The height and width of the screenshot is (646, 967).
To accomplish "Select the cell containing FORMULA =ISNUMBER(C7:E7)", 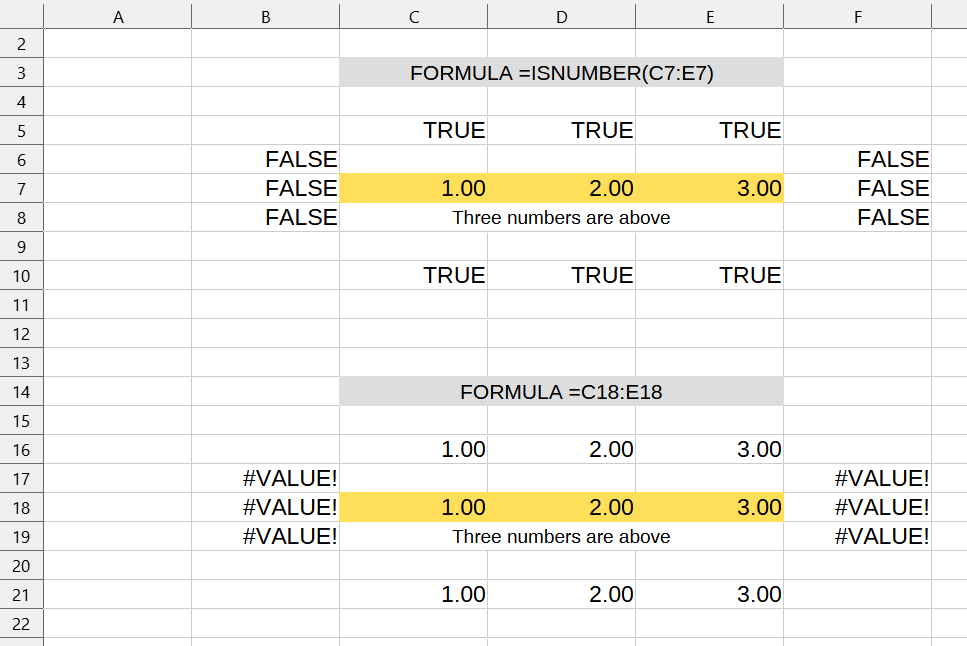I will 562,72.
